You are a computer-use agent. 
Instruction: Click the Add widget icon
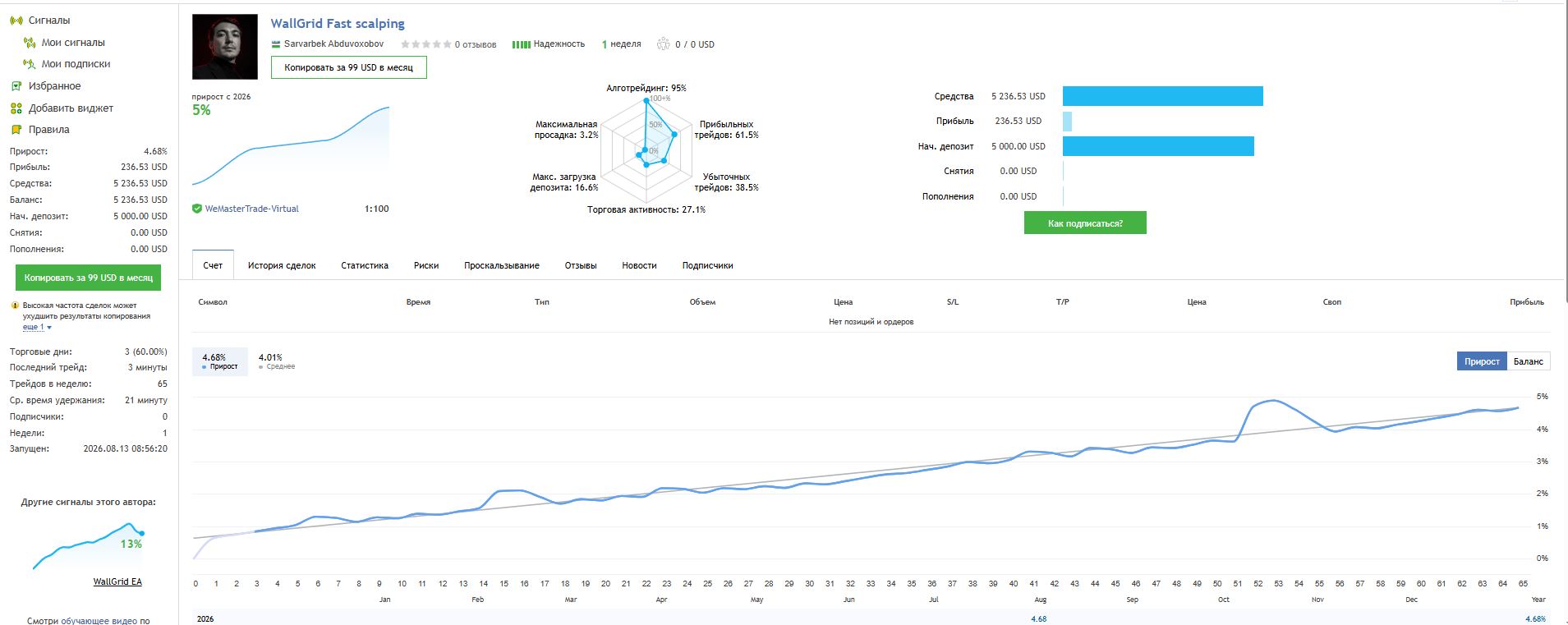point(16,108)
